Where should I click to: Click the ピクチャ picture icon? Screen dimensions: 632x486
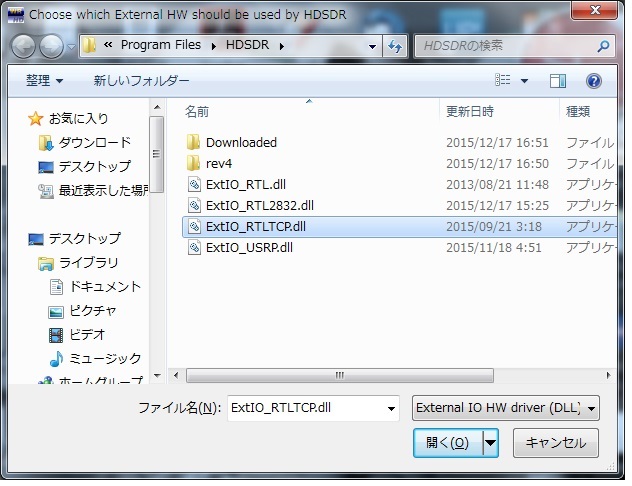point(56,312)
